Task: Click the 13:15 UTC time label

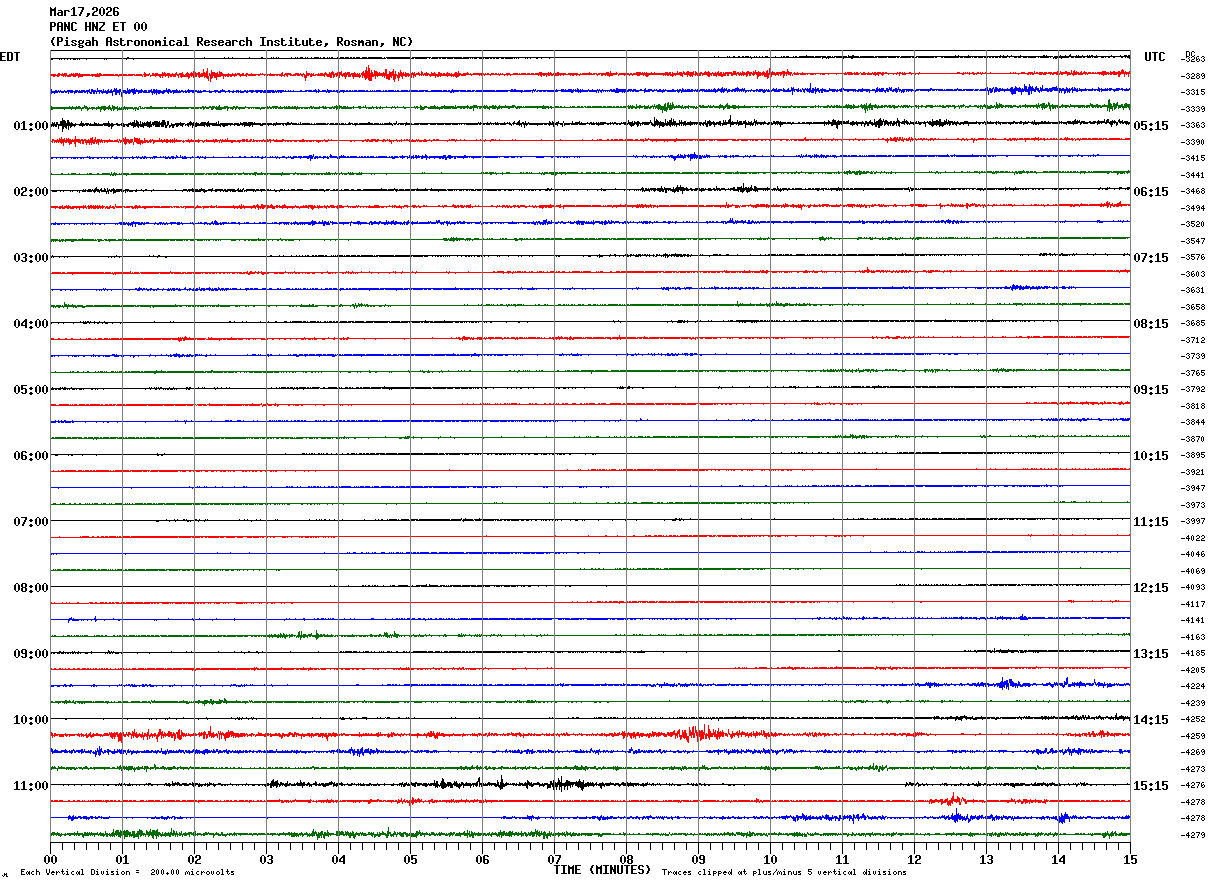Action: pyautogui.click(x=1151, y=654)
